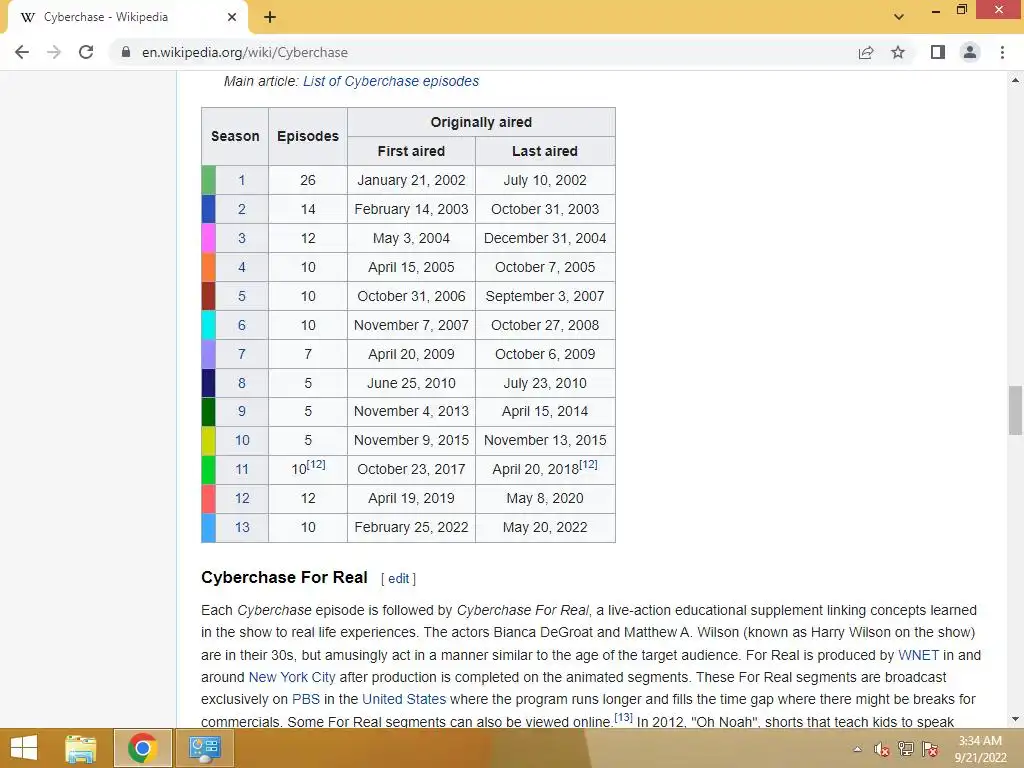
Task: Click the 'Originally aired' header
Action: pyautogui.click(x=481, y=122)
